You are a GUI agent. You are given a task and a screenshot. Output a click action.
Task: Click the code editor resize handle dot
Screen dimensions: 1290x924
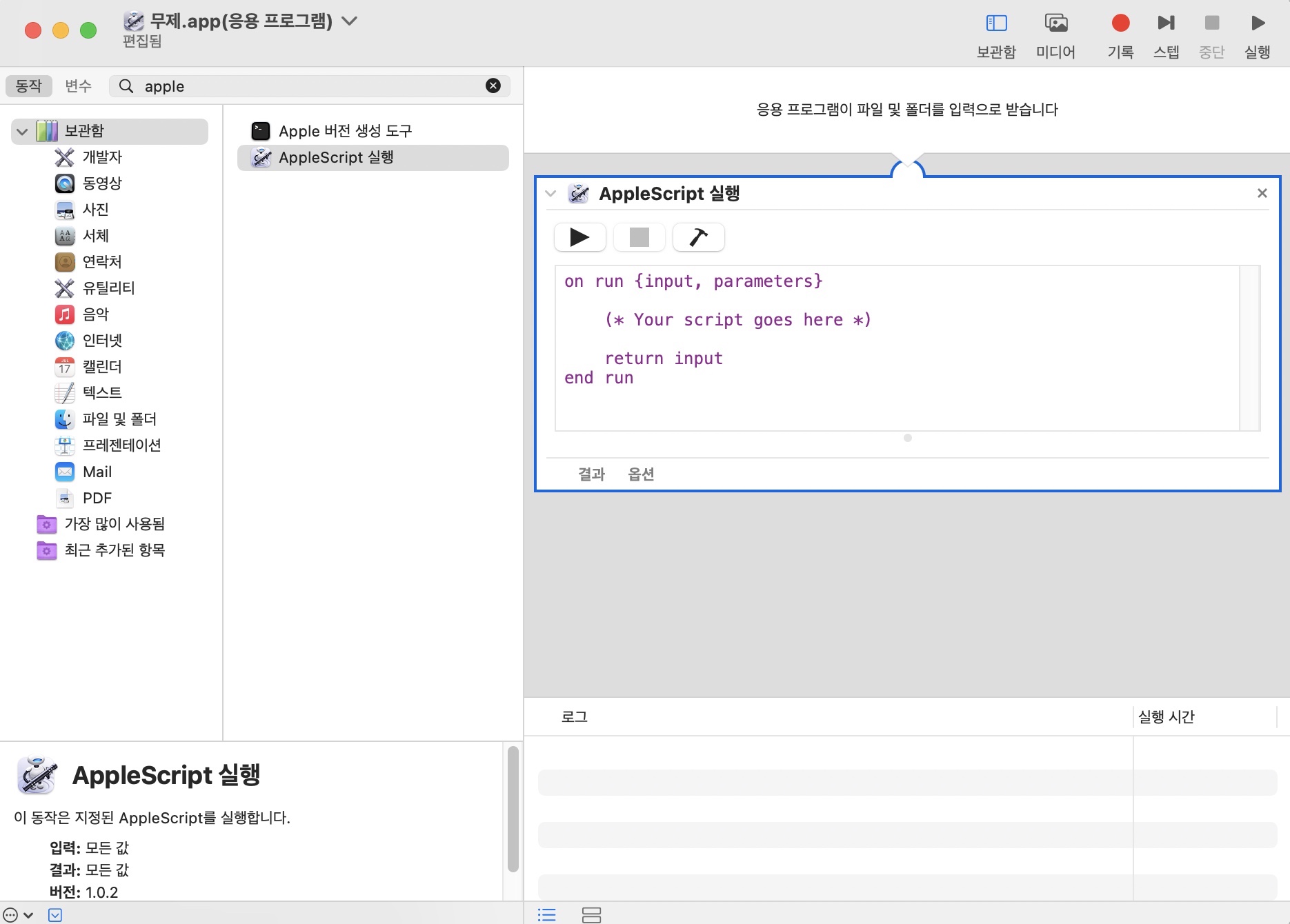(908, 438)
